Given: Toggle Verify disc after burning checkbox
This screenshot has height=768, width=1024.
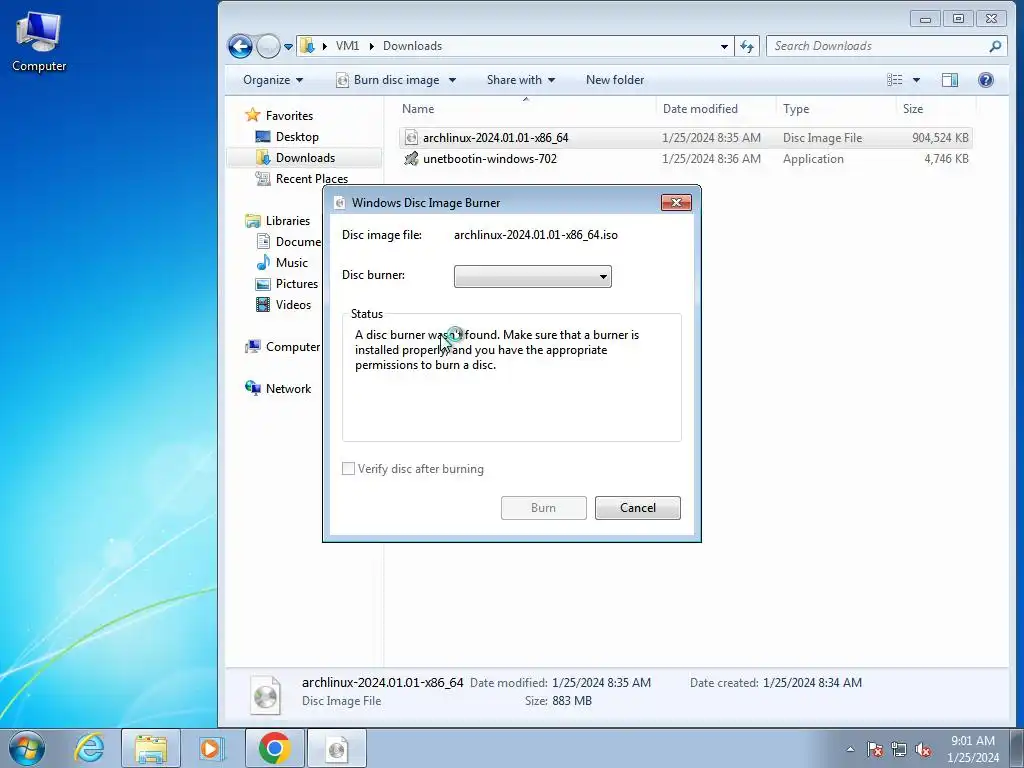Looking at the screenshot, I should (349, 469).
